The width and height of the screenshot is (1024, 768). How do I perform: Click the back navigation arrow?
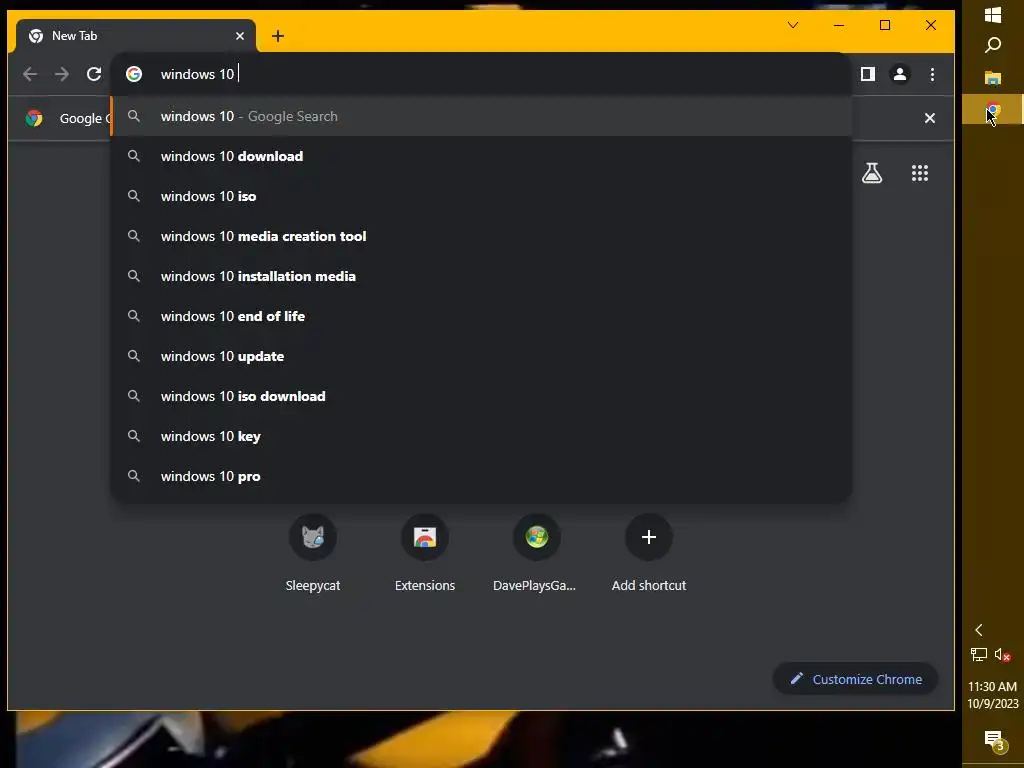30,74
